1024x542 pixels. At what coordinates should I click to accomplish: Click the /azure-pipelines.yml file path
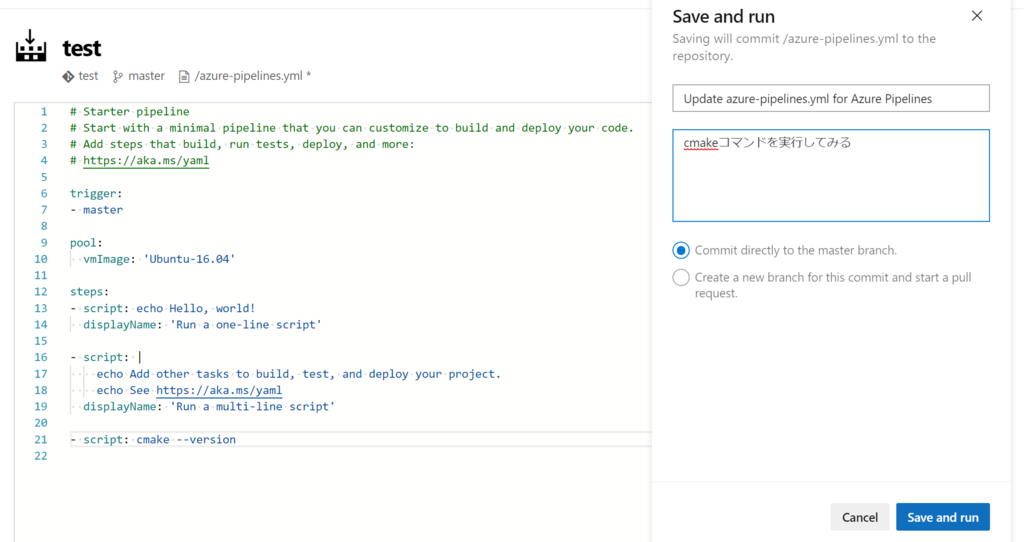pos(249,76)
